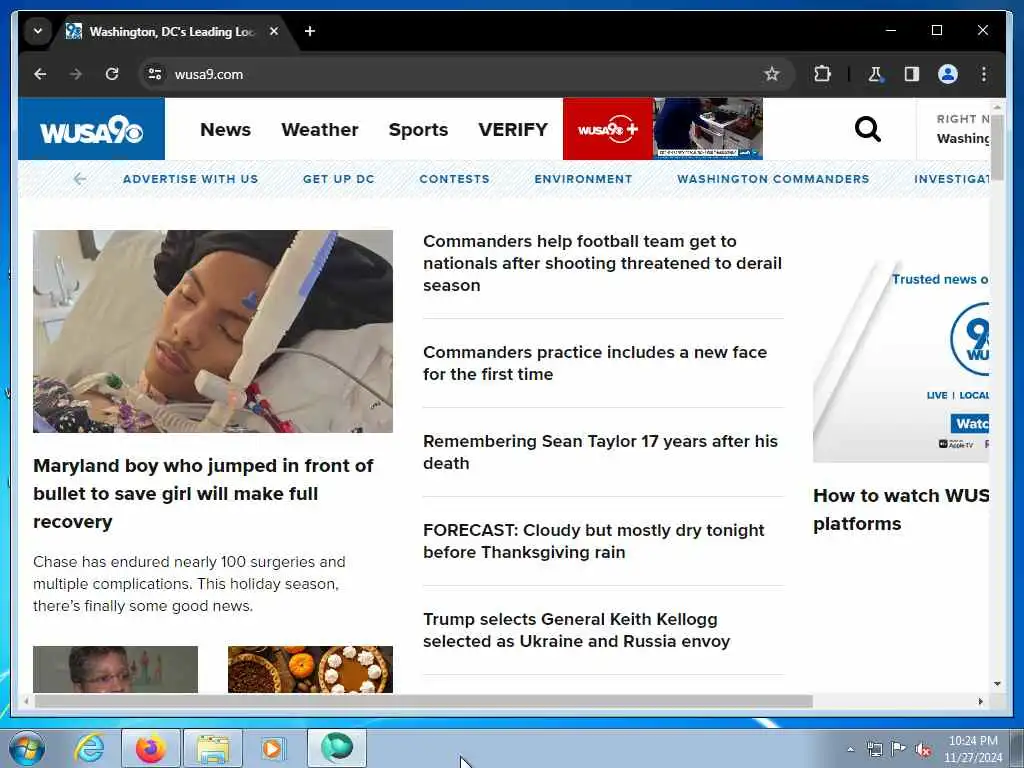1024x768 pixels.
Task: Open the Extensions puzzle icon
Action: (x=822, y=74)
